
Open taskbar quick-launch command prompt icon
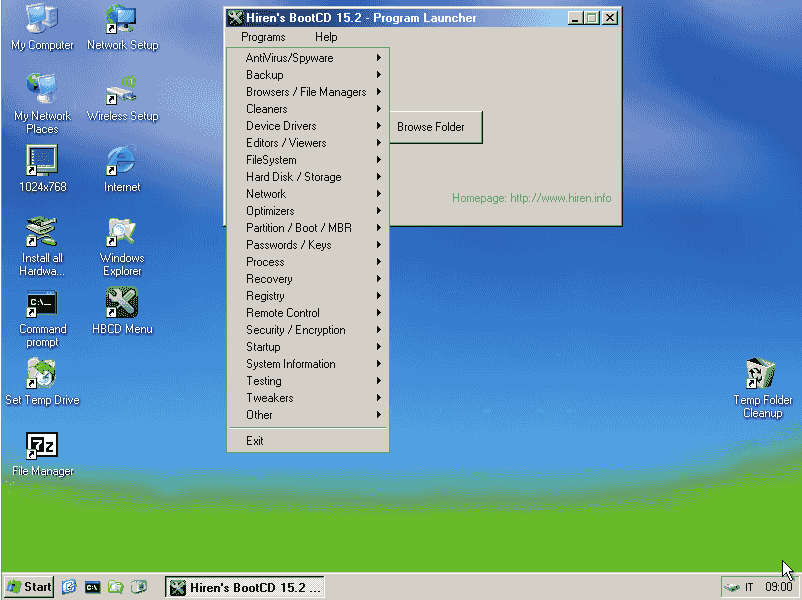click(x=93, y=587)
